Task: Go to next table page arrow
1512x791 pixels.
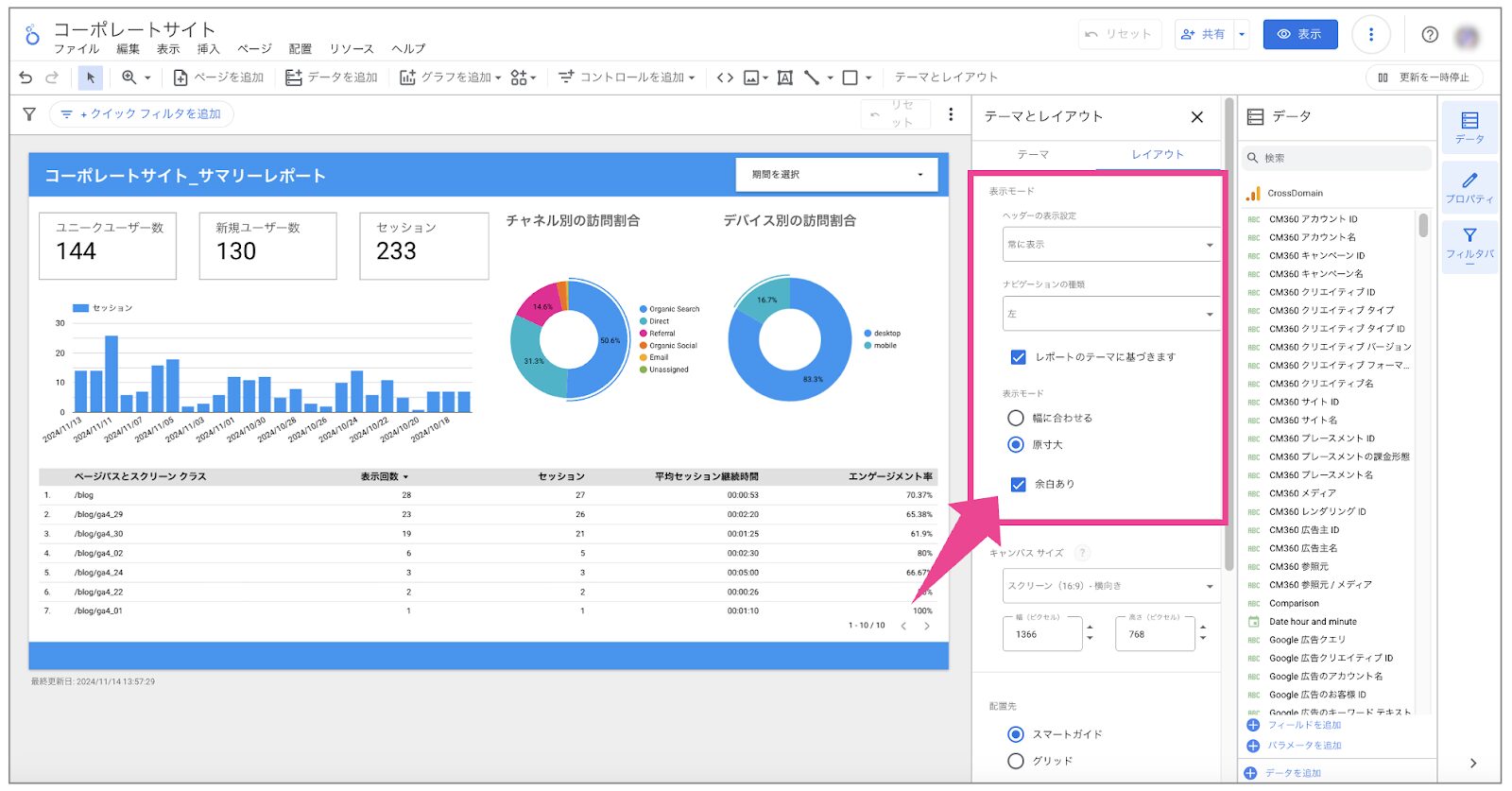Action: (927, 626)
